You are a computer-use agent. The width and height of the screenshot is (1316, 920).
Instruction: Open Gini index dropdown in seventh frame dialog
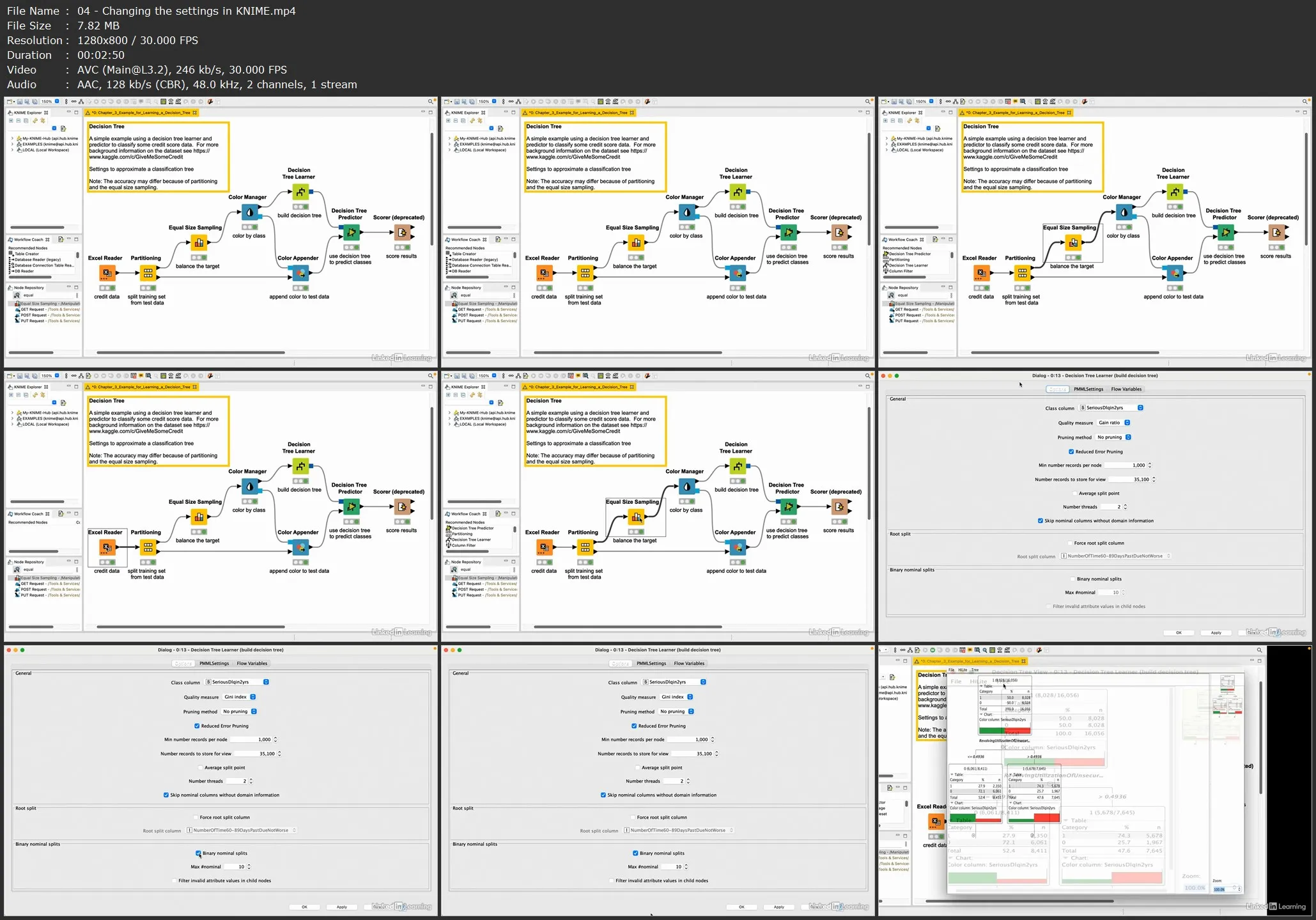point(239,697)
